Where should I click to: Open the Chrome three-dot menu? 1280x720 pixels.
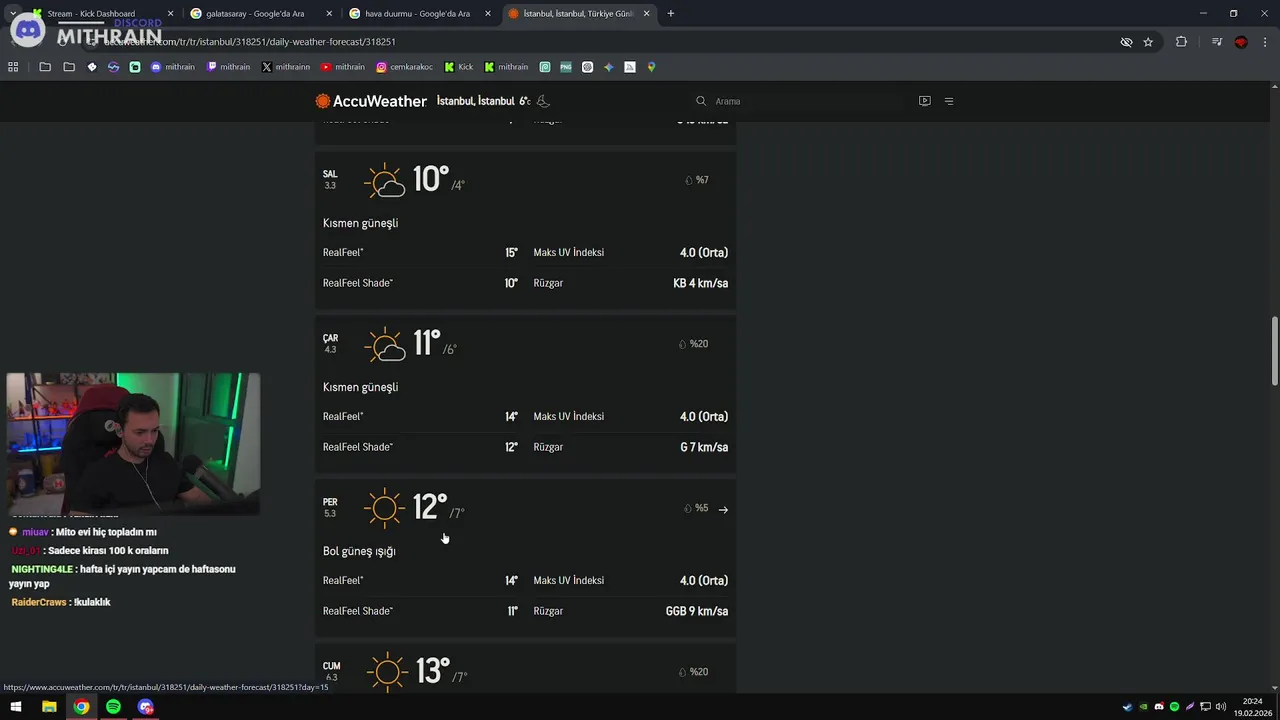coord(1265,42)
